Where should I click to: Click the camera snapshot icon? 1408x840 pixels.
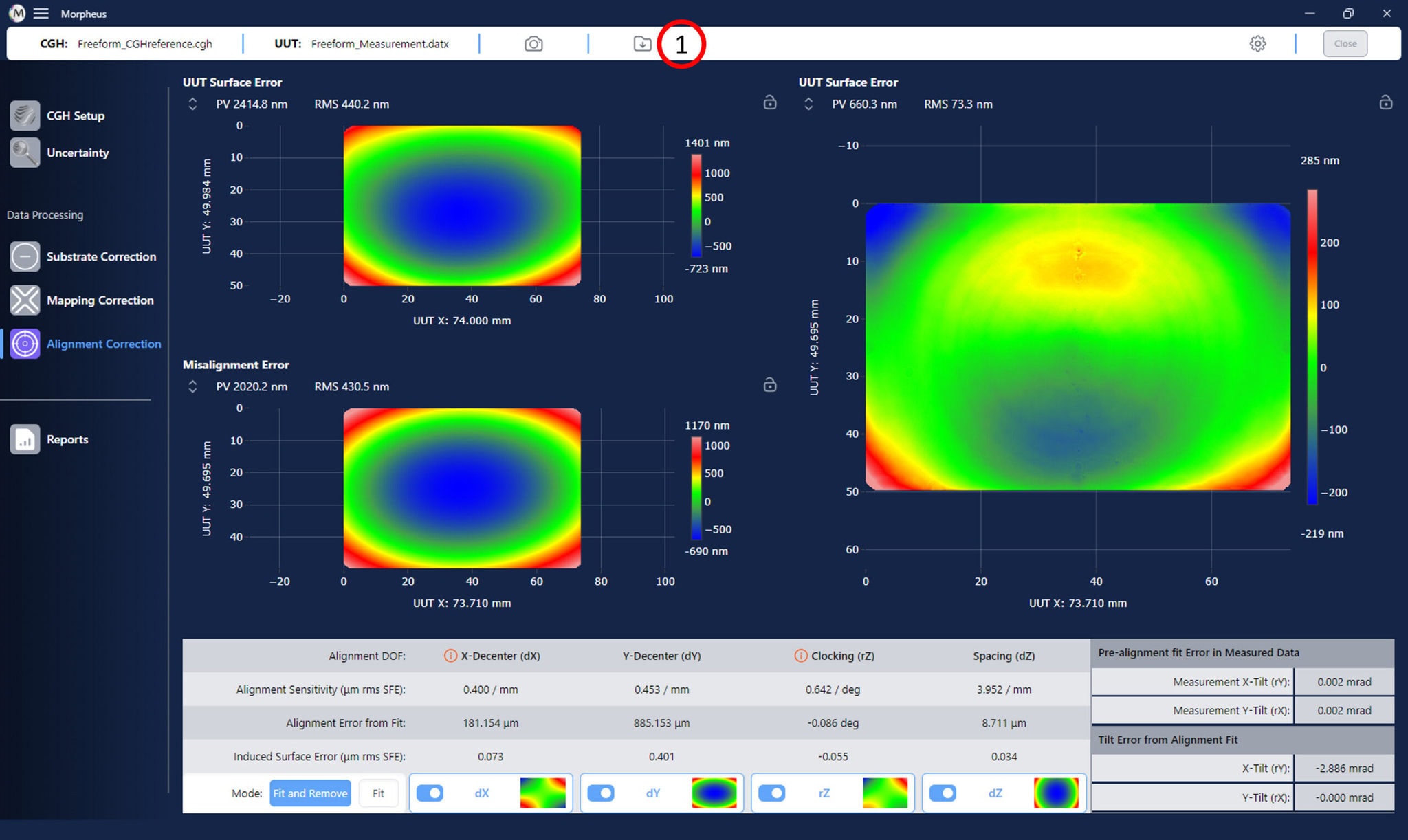pyautogui.click(x=533, y=44)
